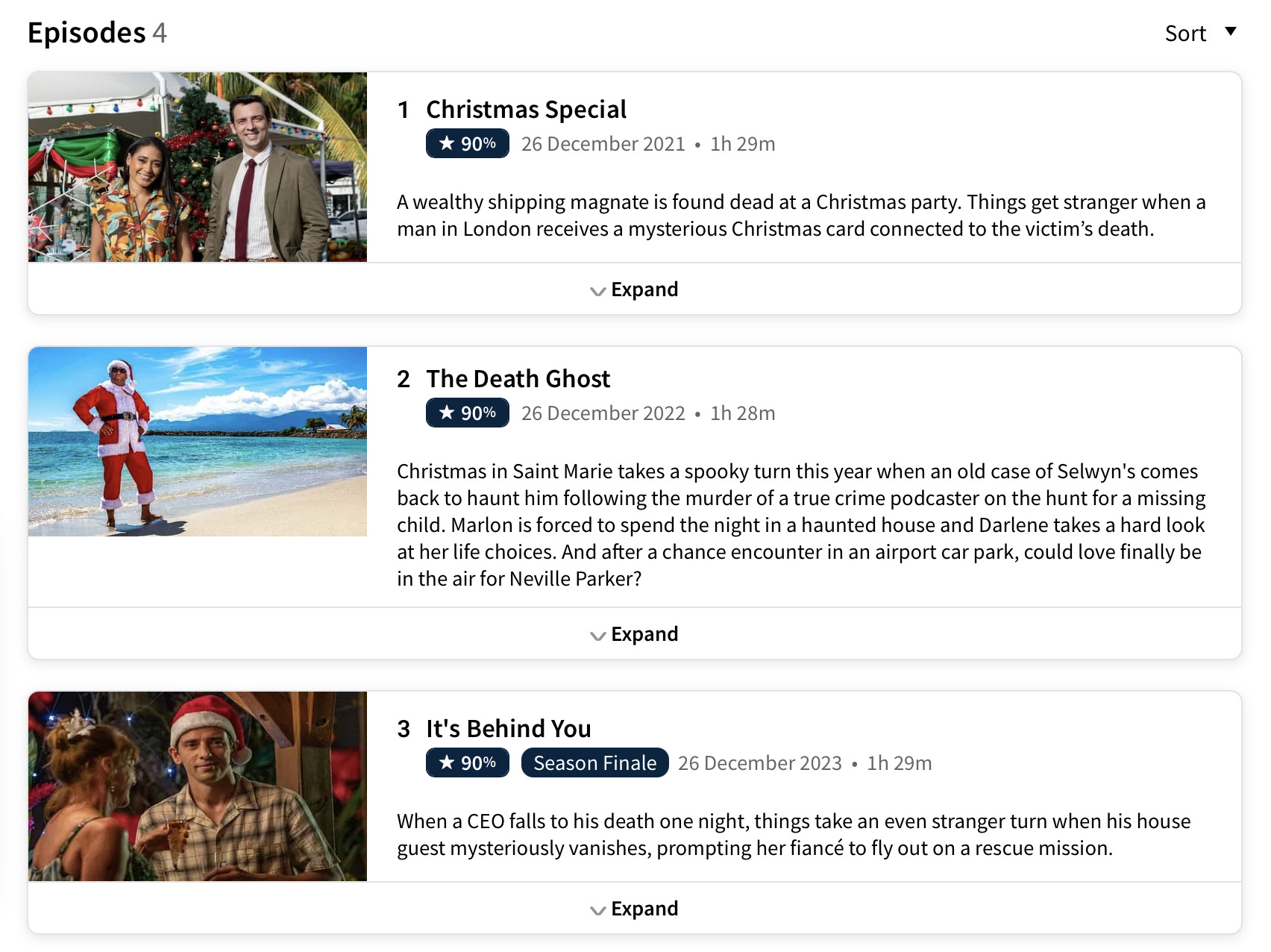This screenshot has height=952, width=1271.
Task: Open the Sort dropdown
Action: [x=1185, y=34]
